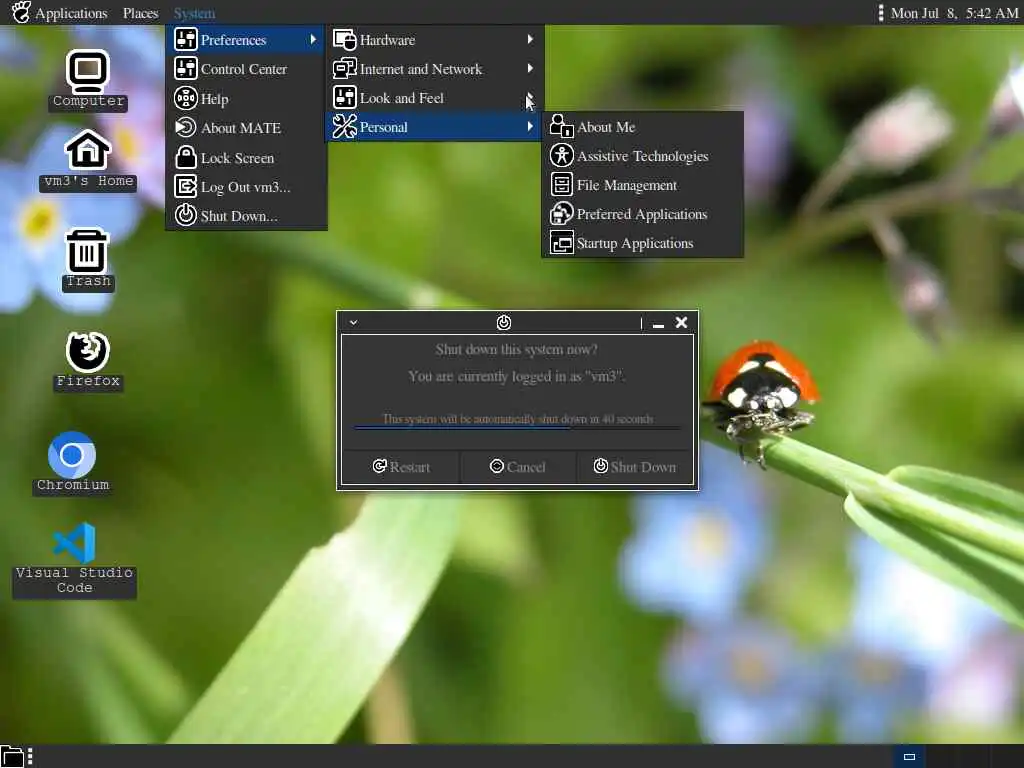1024x768 pixels.
Task: Click the Help lifebuoy icon
Action: pyautogui.click(x=185, y=98)
